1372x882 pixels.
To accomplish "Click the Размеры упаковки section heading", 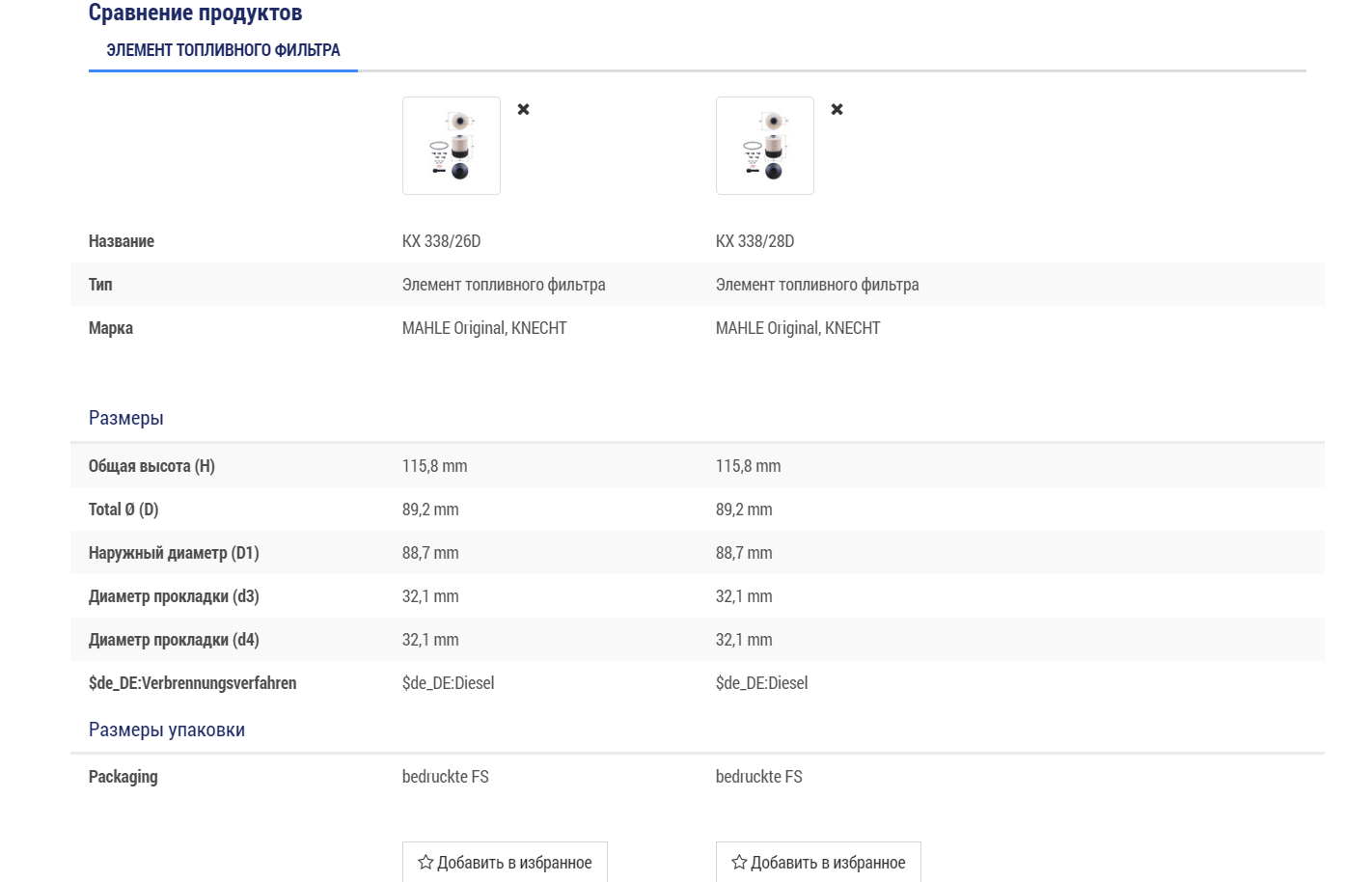I will pos(167,730).
